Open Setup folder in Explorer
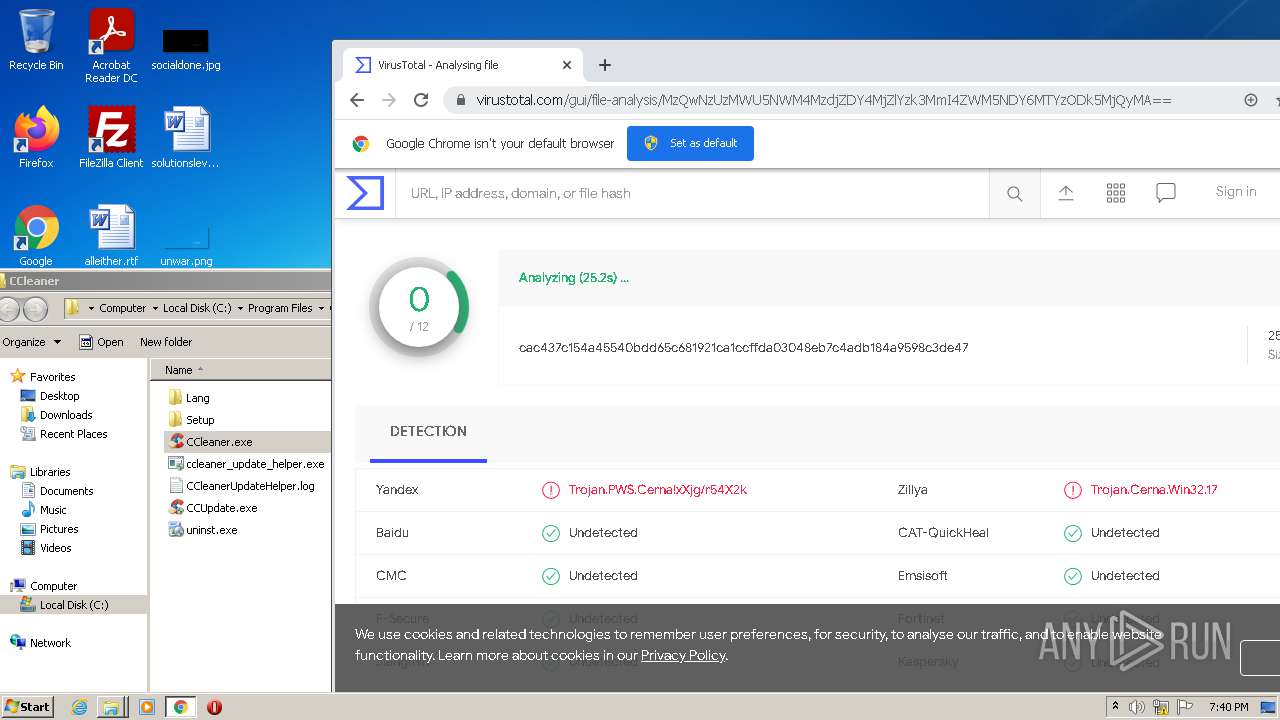This screenshot has height=720, width=1280. click(x=191, y=420)
